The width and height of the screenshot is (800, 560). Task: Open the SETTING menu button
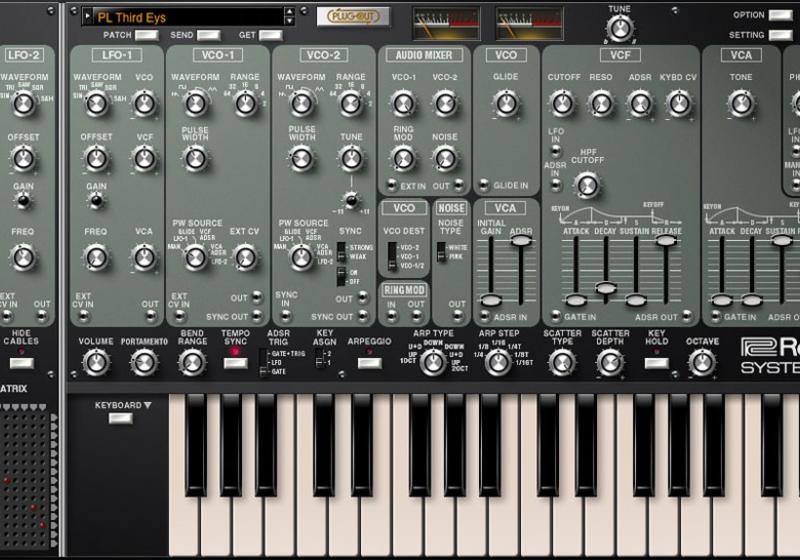(780, 35)
